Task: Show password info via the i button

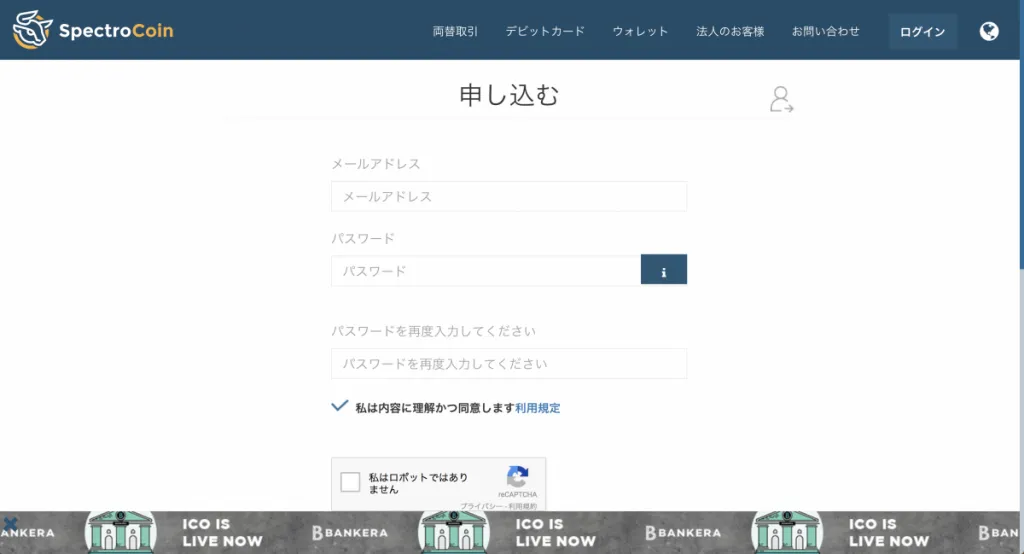Action: (664, 269)
